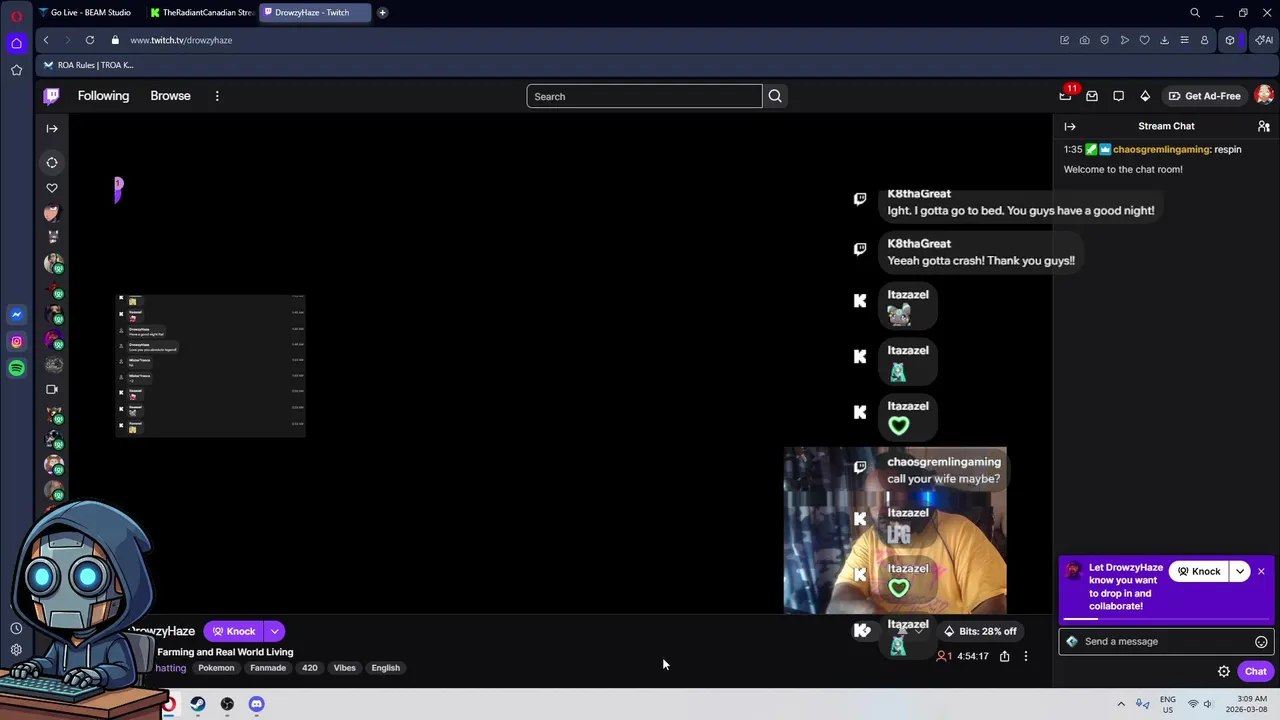Open the Twitch whispers inbox icon
Viewport: 1280px width, 720px height.
tap(1092, 96)
